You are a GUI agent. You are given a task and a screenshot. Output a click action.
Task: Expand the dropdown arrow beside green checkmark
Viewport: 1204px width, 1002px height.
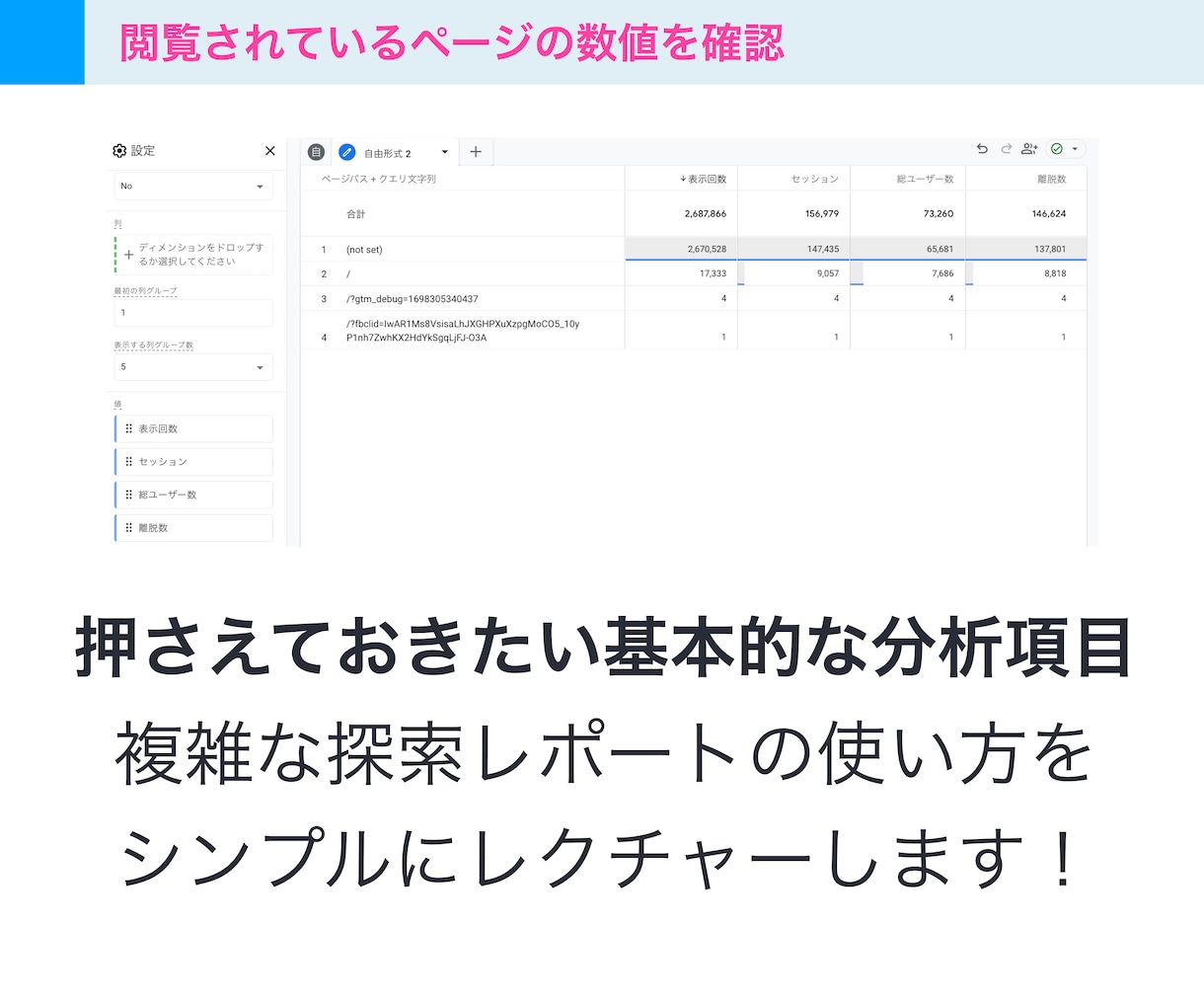click(1075, 149)
